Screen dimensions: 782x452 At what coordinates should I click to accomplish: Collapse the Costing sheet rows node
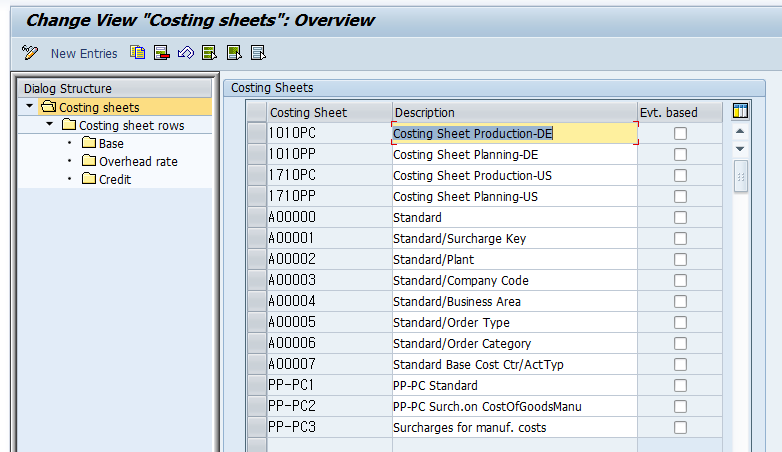coord(49,124)
